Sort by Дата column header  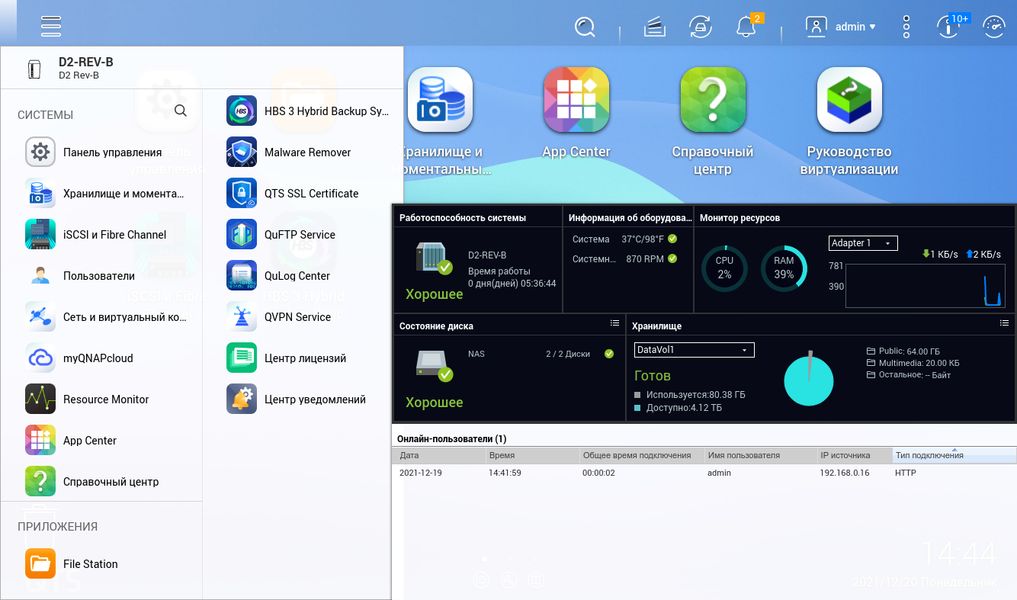pos(438,455)
